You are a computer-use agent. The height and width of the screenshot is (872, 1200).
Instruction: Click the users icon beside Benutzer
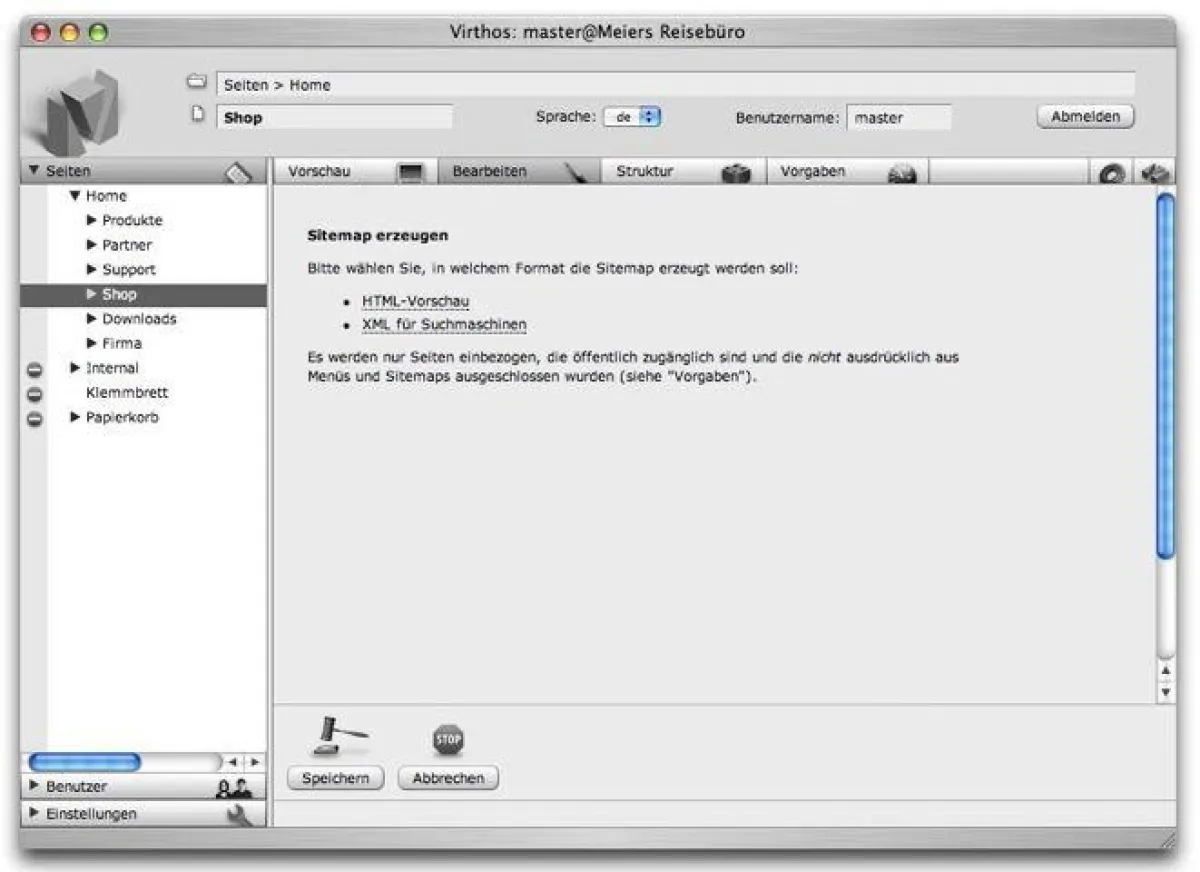(235, 786)
